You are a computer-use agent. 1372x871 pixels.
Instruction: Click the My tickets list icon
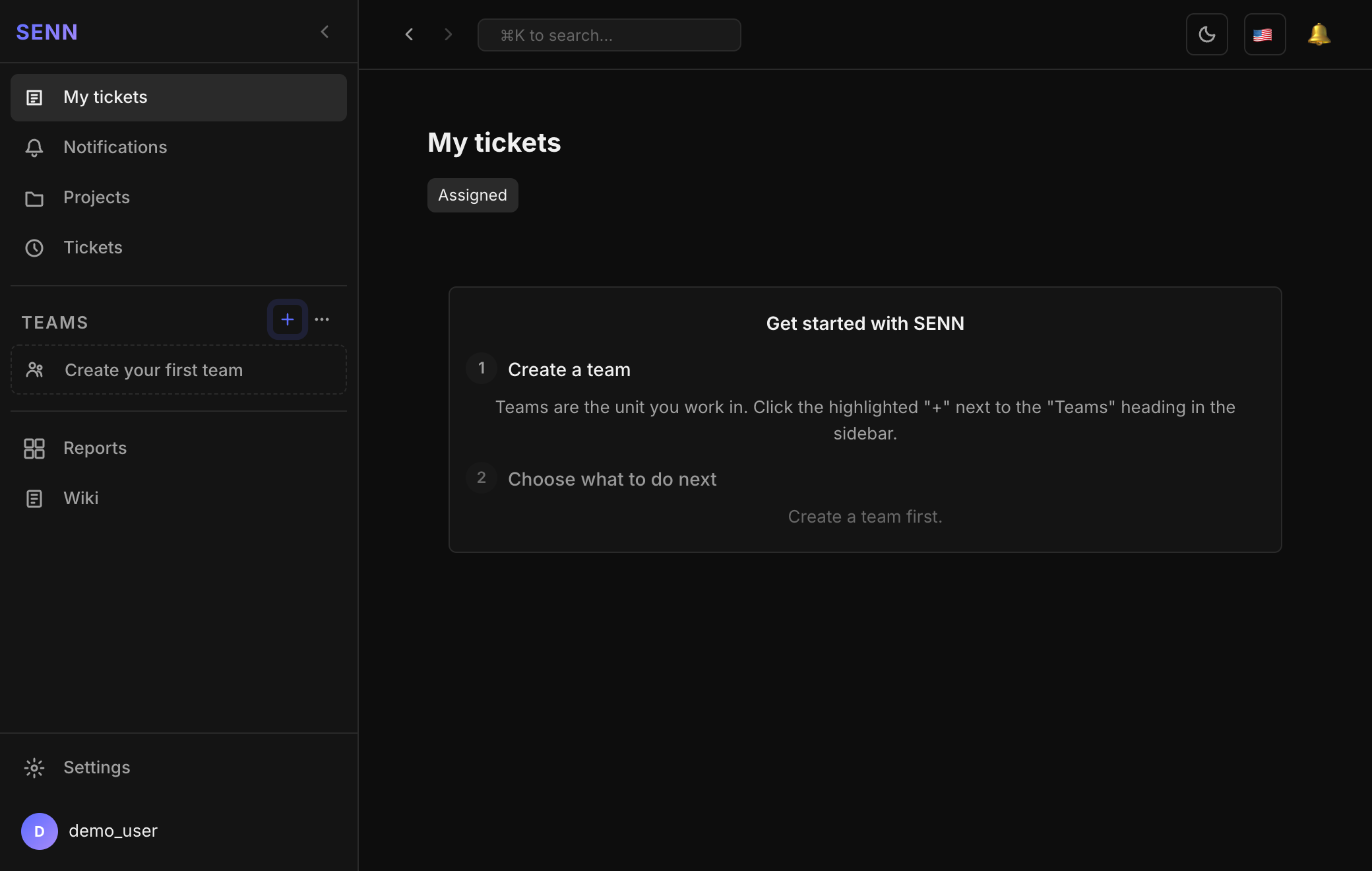(34, 98)
